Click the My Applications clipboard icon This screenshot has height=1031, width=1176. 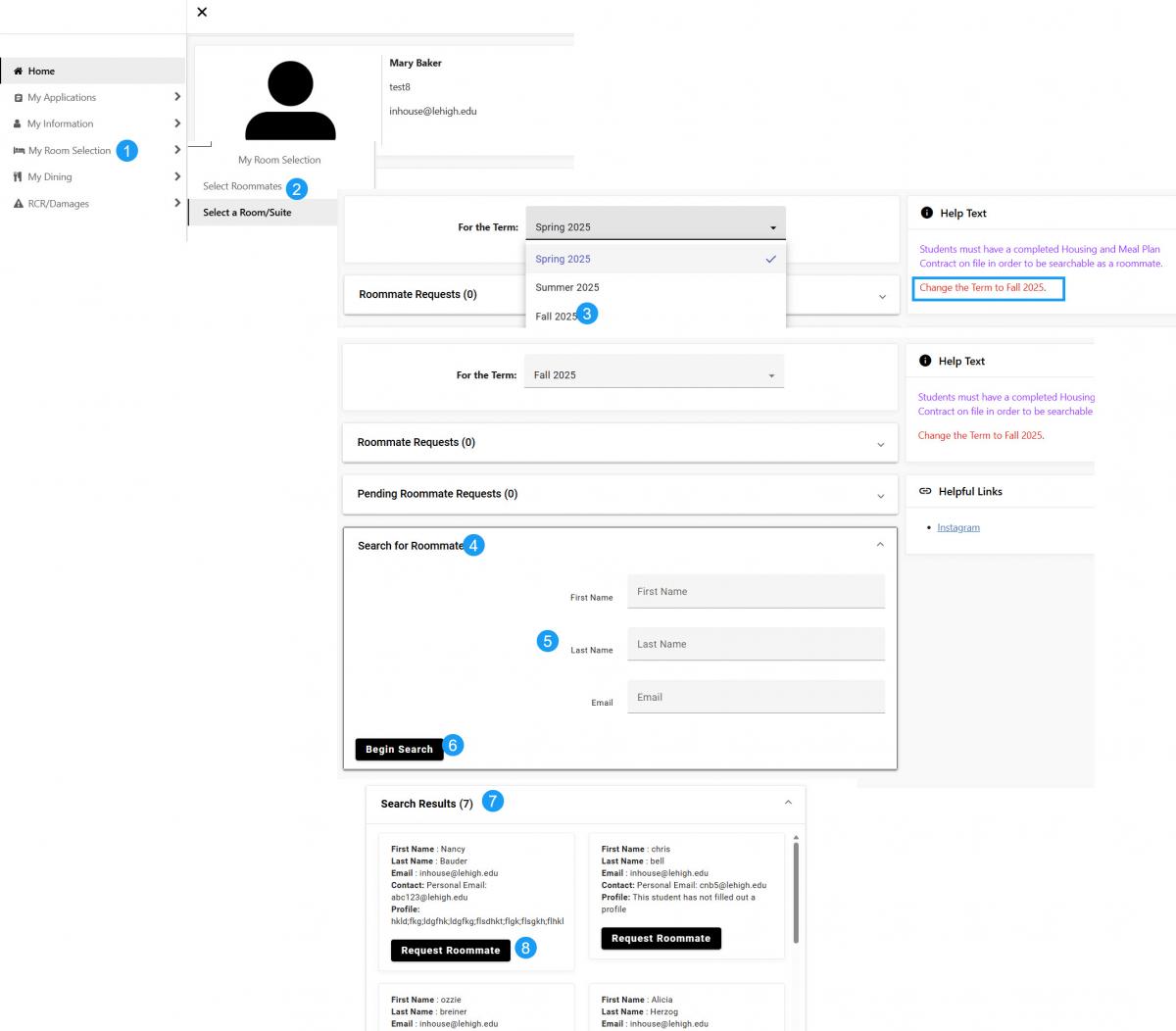(18, 98)
